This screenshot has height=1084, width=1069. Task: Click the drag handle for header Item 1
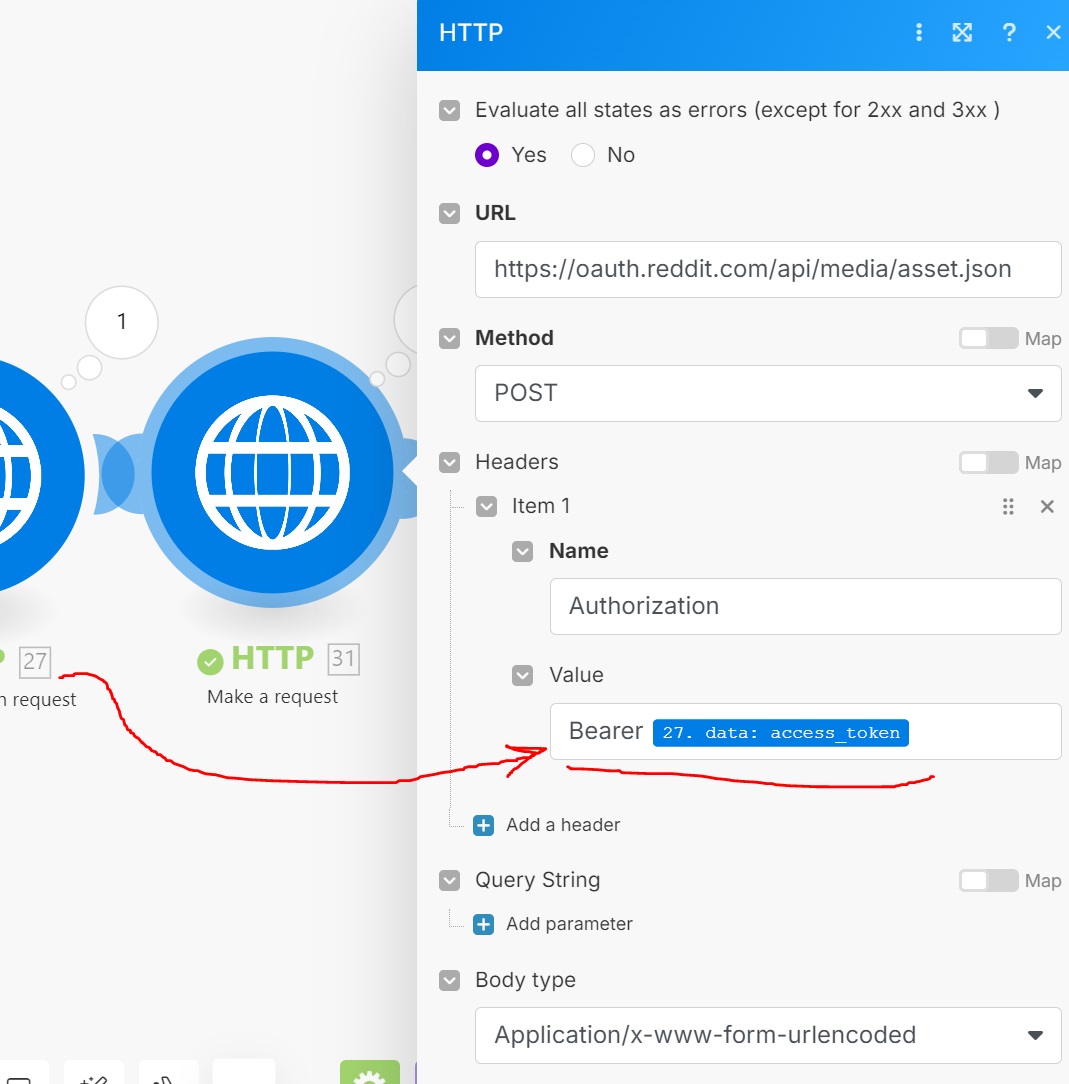[1008, 507]
